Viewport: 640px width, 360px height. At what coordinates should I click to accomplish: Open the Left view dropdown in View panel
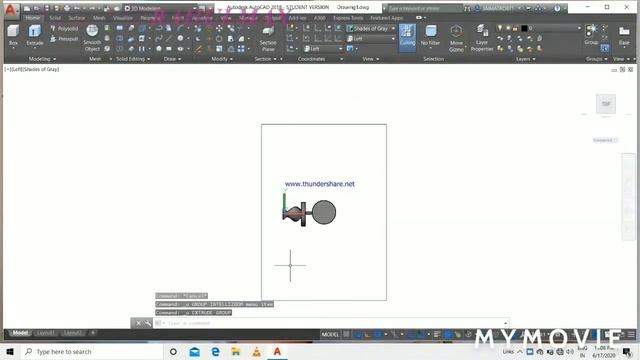pos(371,38)
